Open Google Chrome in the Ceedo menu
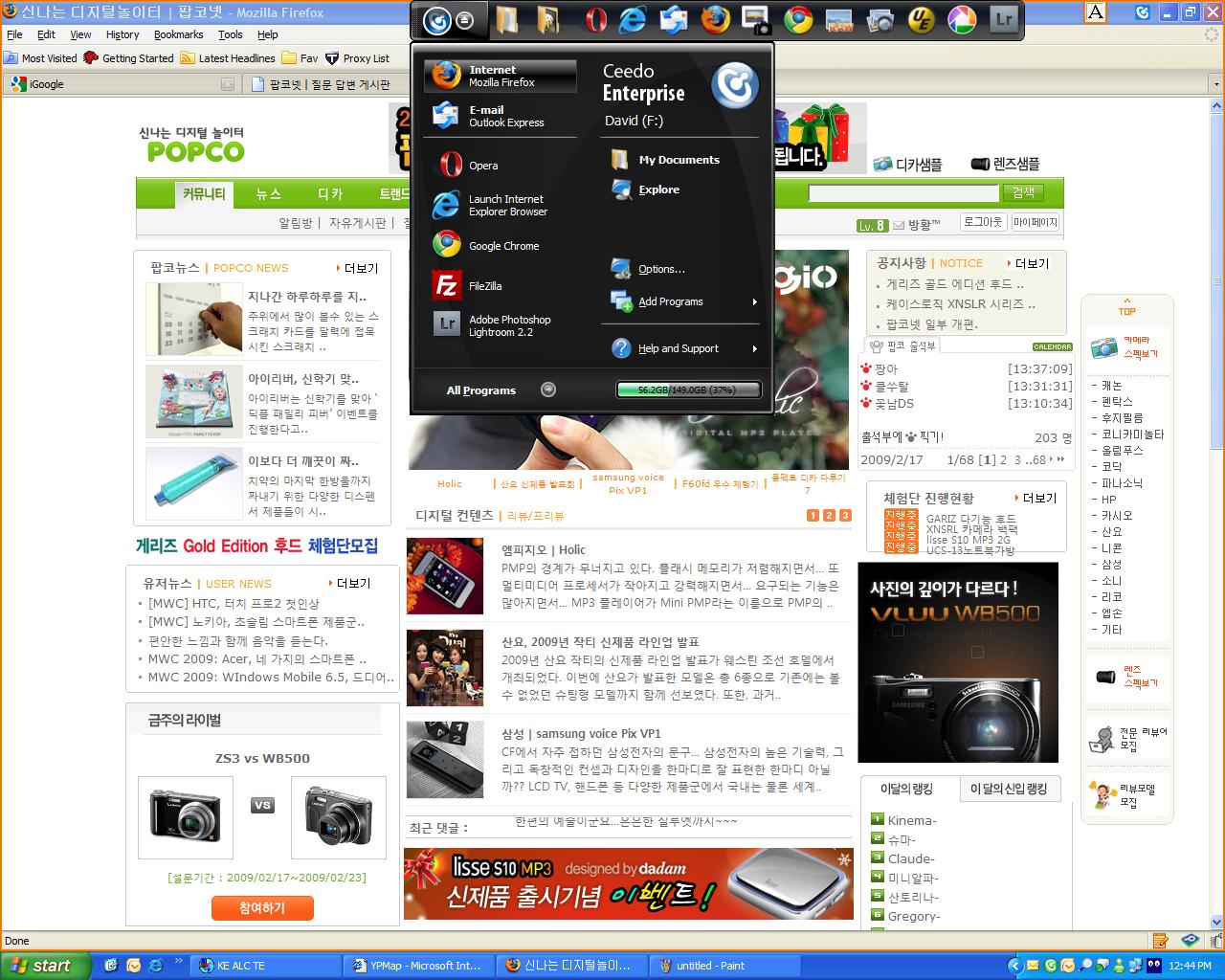 point(502,246)
